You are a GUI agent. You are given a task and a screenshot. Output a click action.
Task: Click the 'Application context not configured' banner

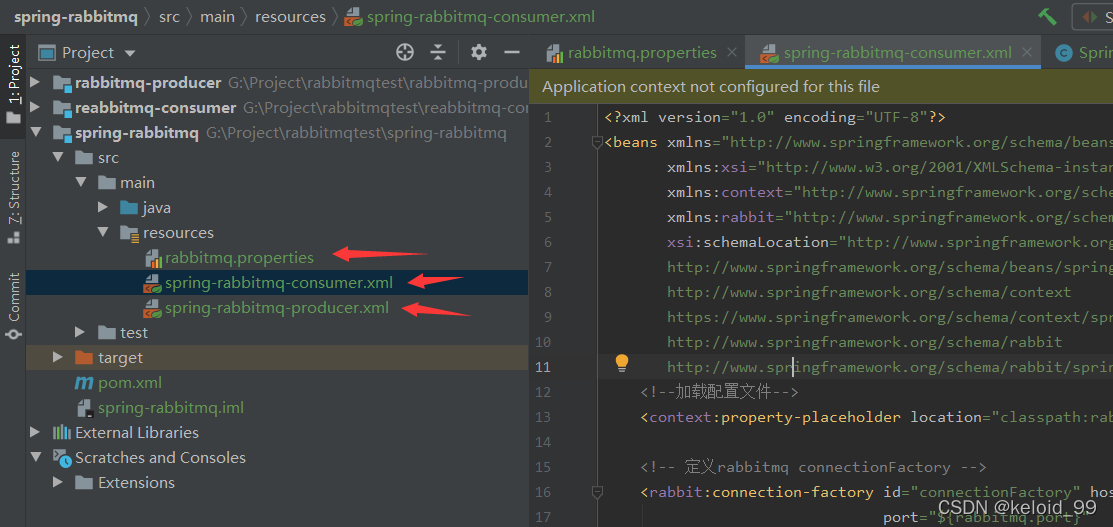coord(821,87)
